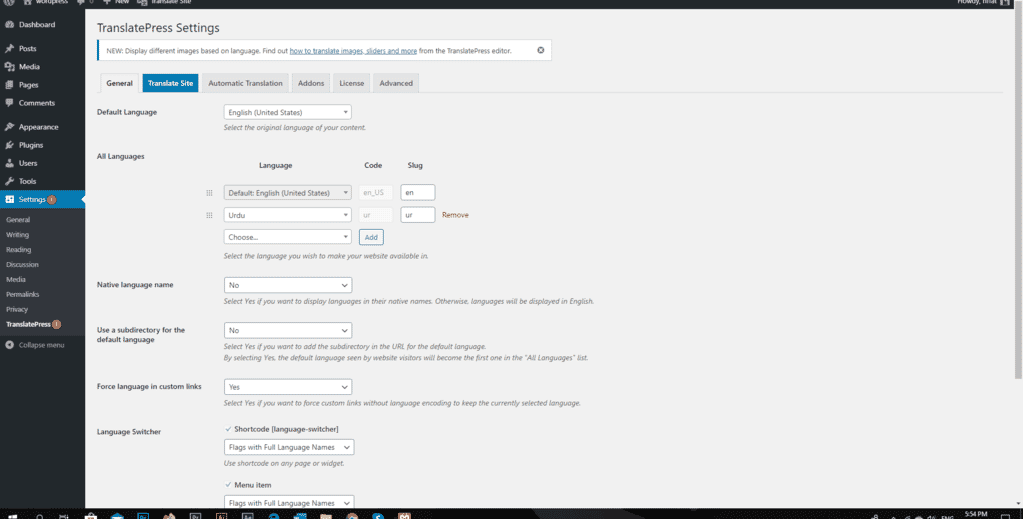Click the Pages icon in admin sidebar
Screen dimensions: 1023x519
9,85
